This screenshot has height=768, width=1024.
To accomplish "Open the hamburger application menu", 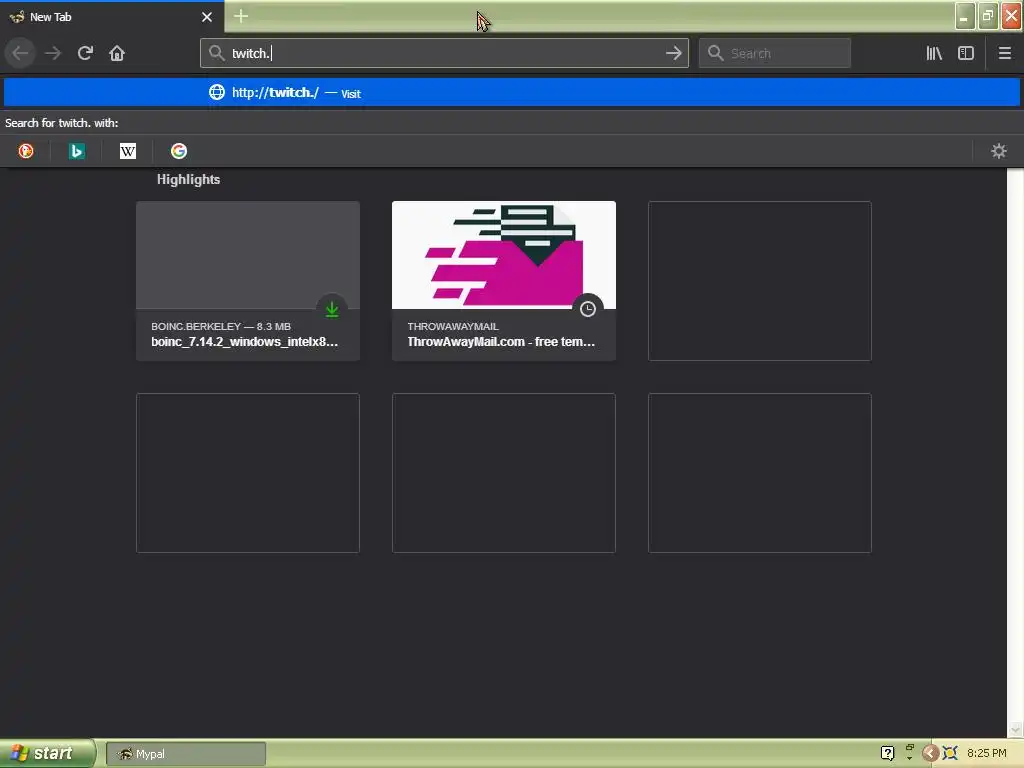I will pyautogui.click(x=1004, y=53).
